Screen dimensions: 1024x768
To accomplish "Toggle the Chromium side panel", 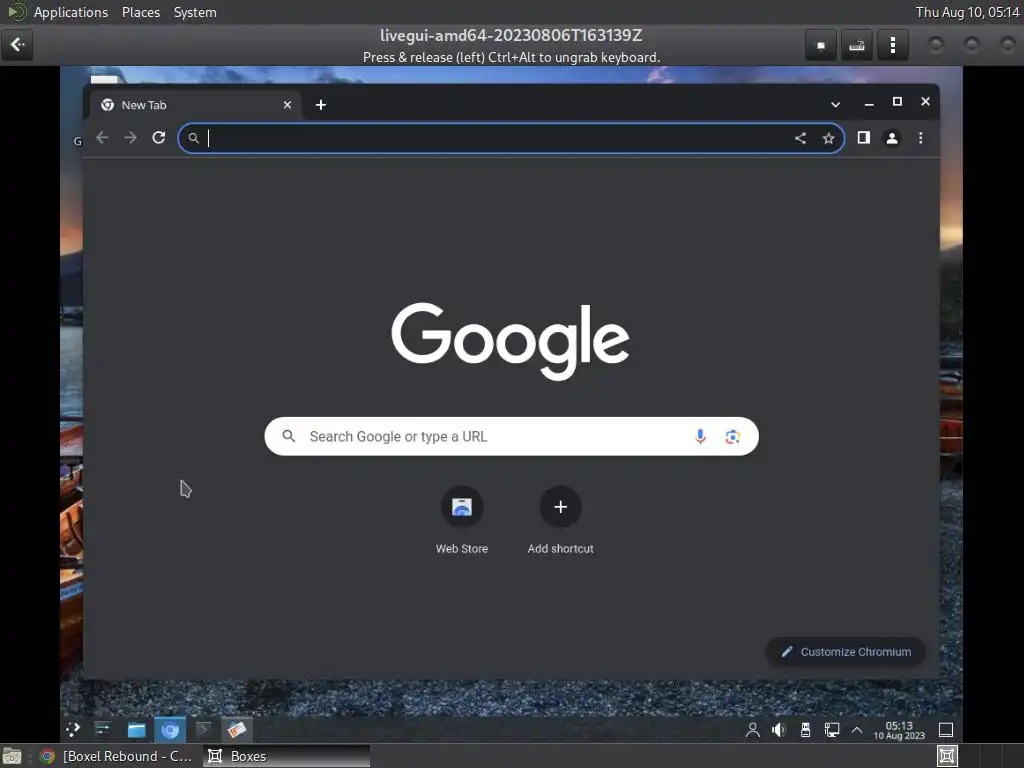I will (x=863, y=138).
